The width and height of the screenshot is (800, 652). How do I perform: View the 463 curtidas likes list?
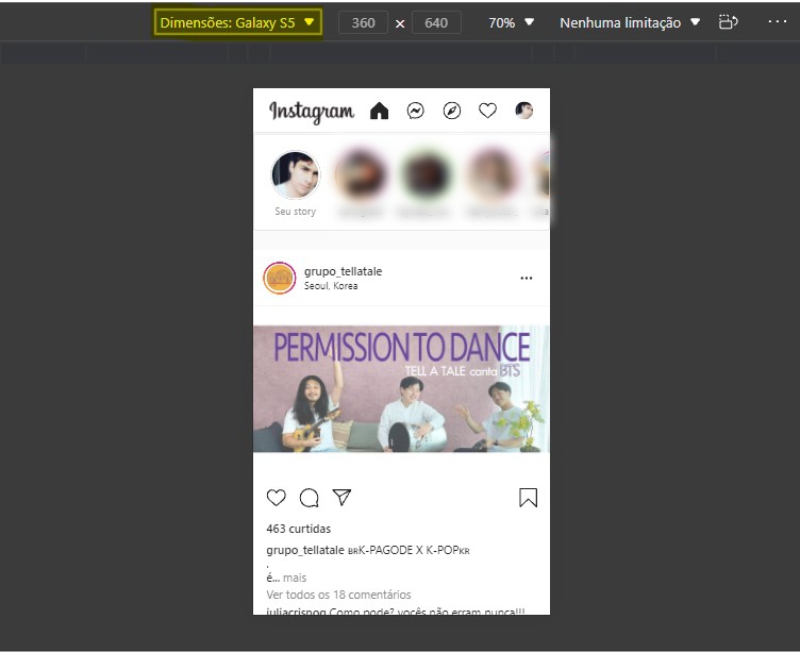[298, 529]
